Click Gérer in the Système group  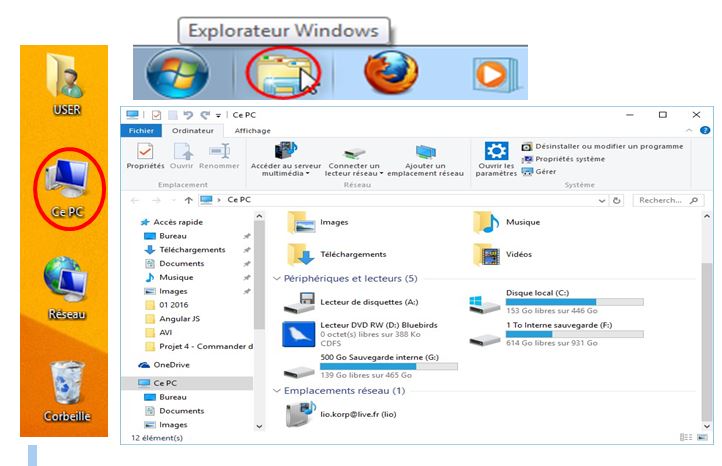pos(539,172)
